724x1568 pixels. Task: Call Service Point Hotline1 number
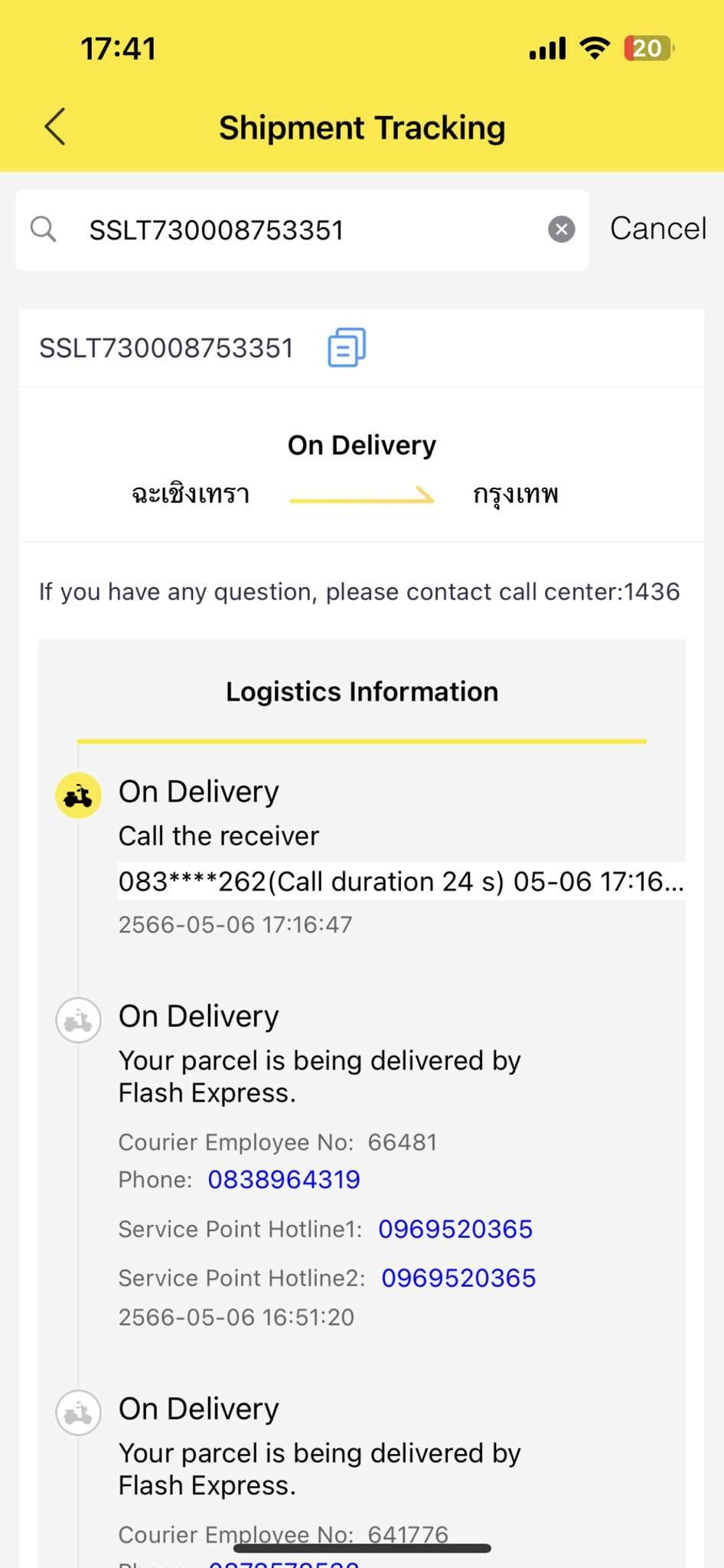point(455,1229)
